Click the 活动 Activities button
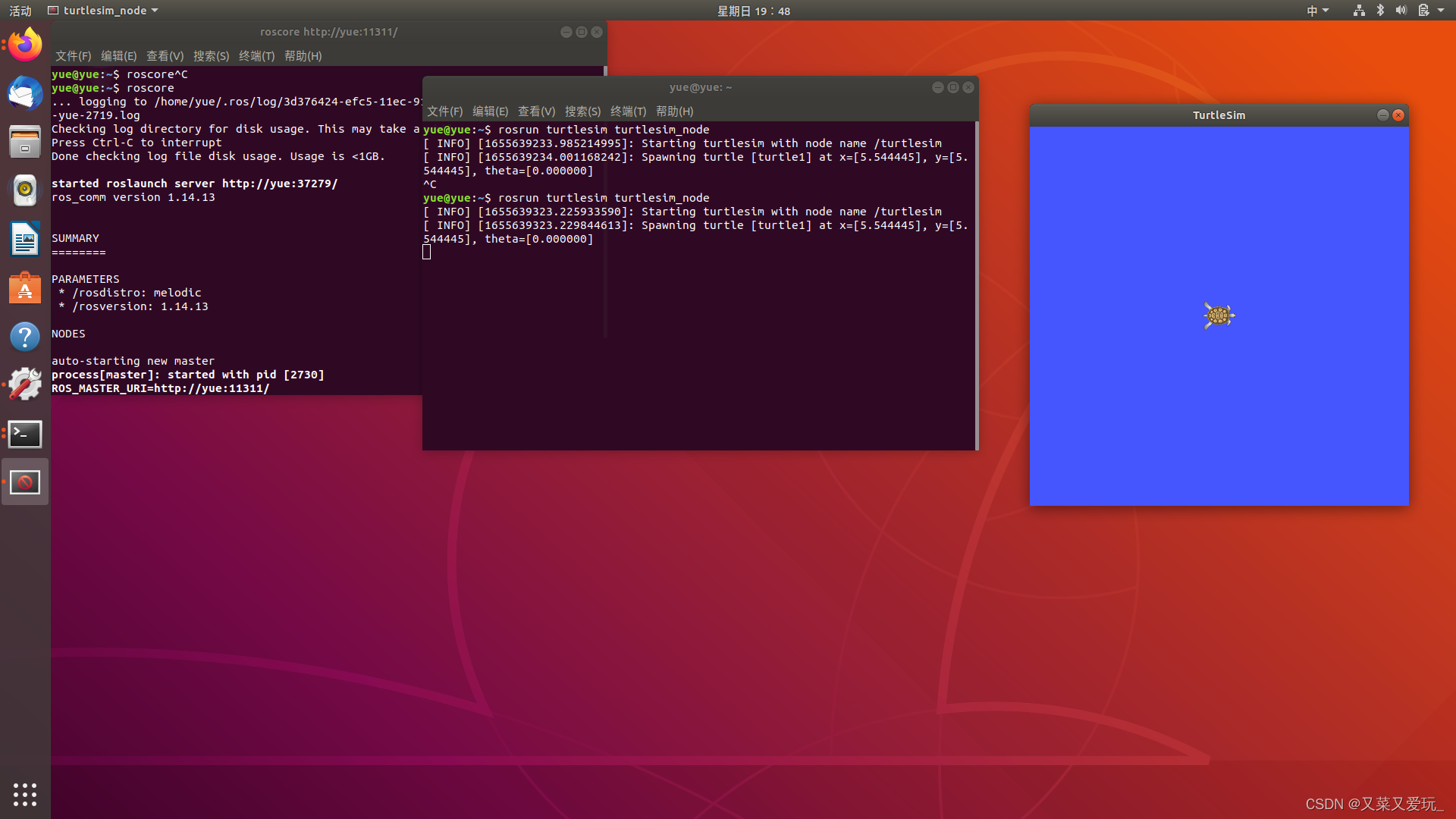This screenshot has width=1456, height=819. click(x=20, y=11)
